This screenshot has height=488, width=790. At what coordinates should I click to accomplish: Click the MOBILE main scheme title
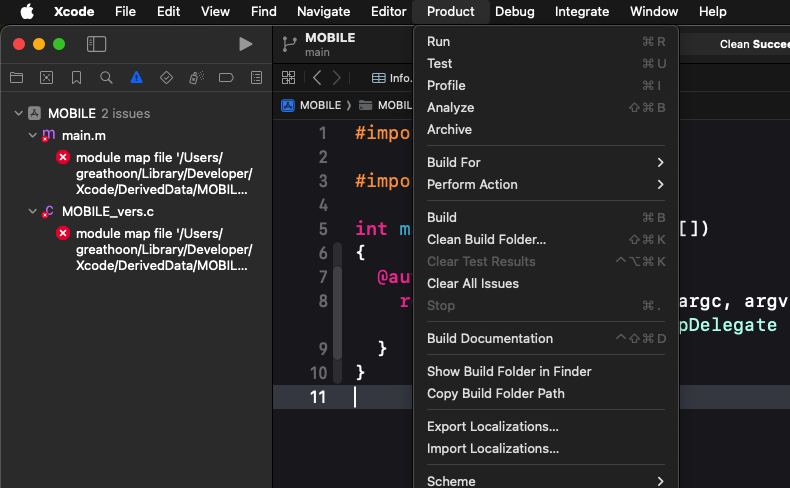pos(330,44)
